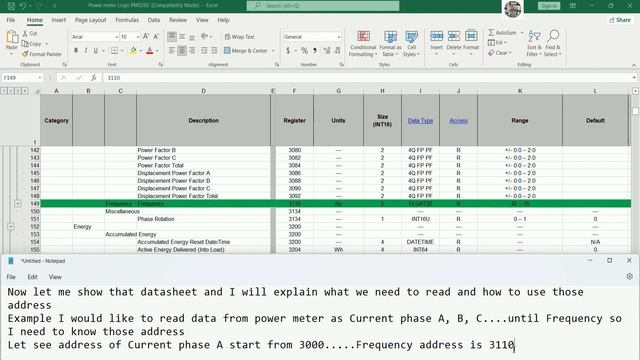
Task: Switch to Review tab
Action: pyautogui.click(x=178, y=20)
